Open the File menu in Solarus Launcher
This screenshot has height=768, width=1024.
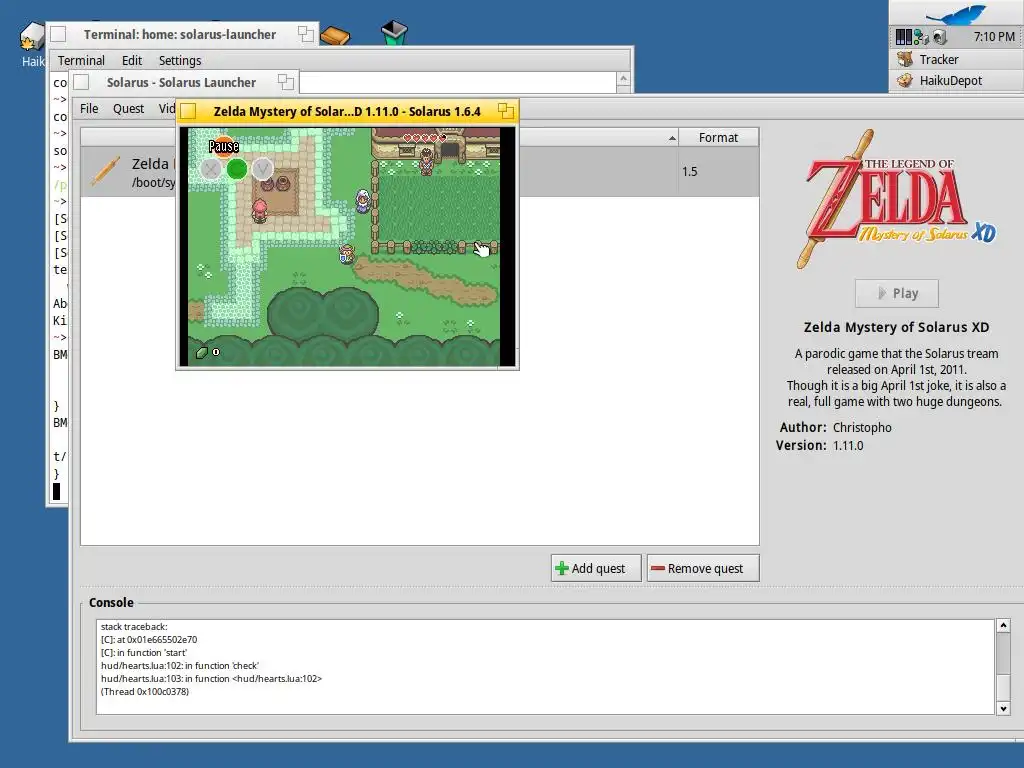pos(89,108)
